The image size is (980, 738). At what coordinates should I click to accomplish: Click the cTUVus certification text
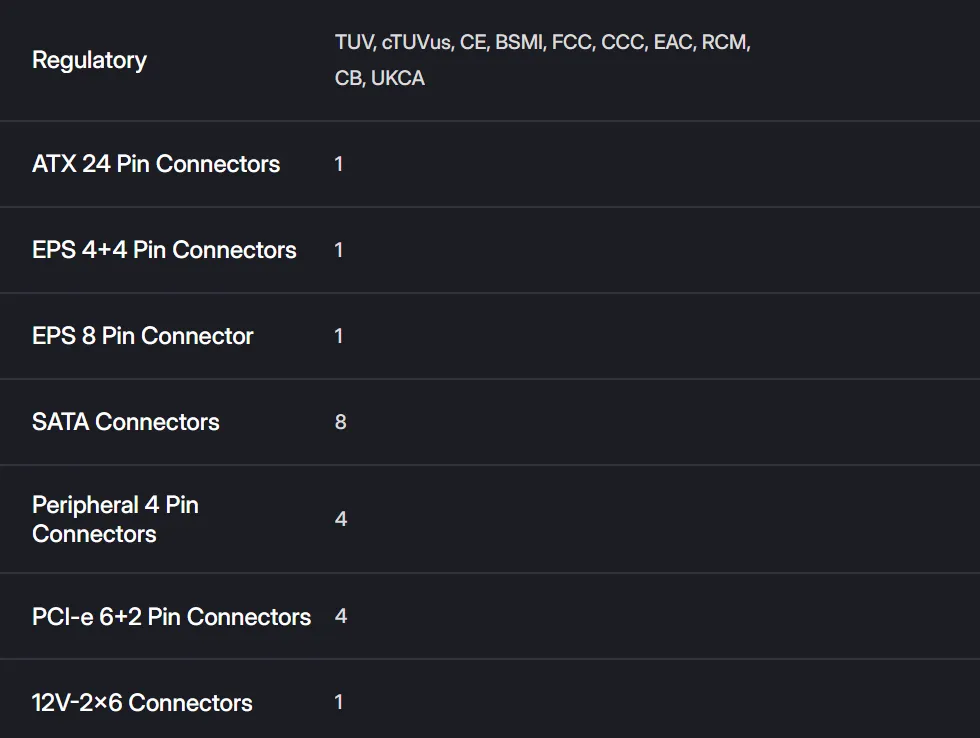tap(415, 43)
